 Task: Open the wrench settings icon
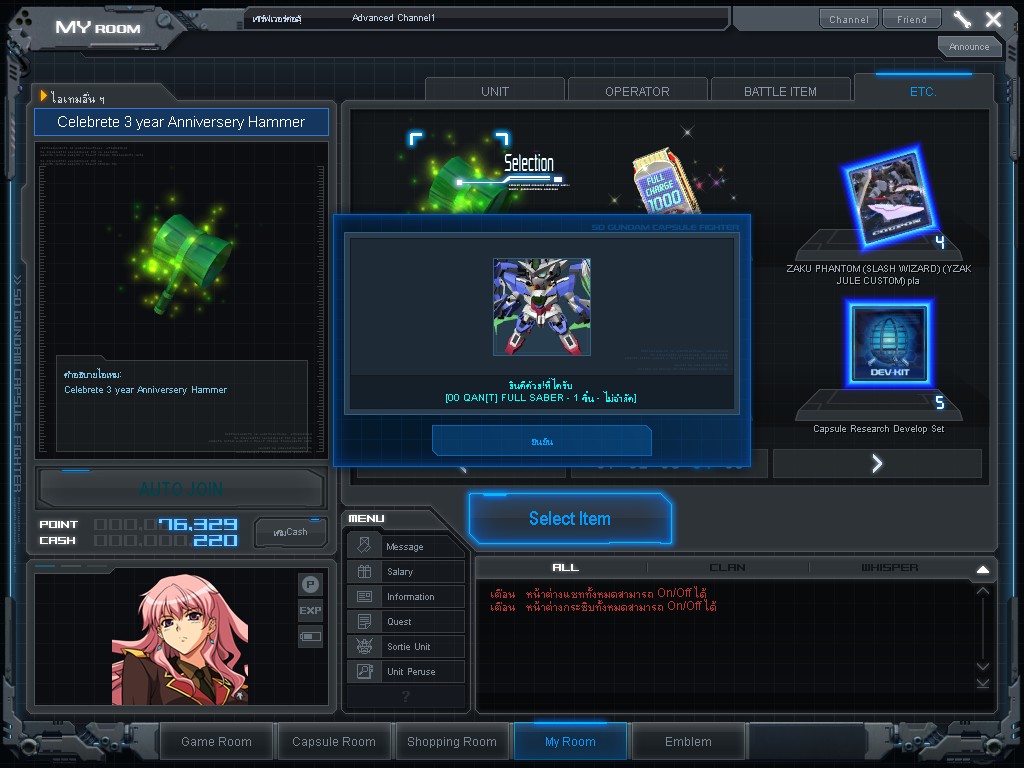point(962,19)
